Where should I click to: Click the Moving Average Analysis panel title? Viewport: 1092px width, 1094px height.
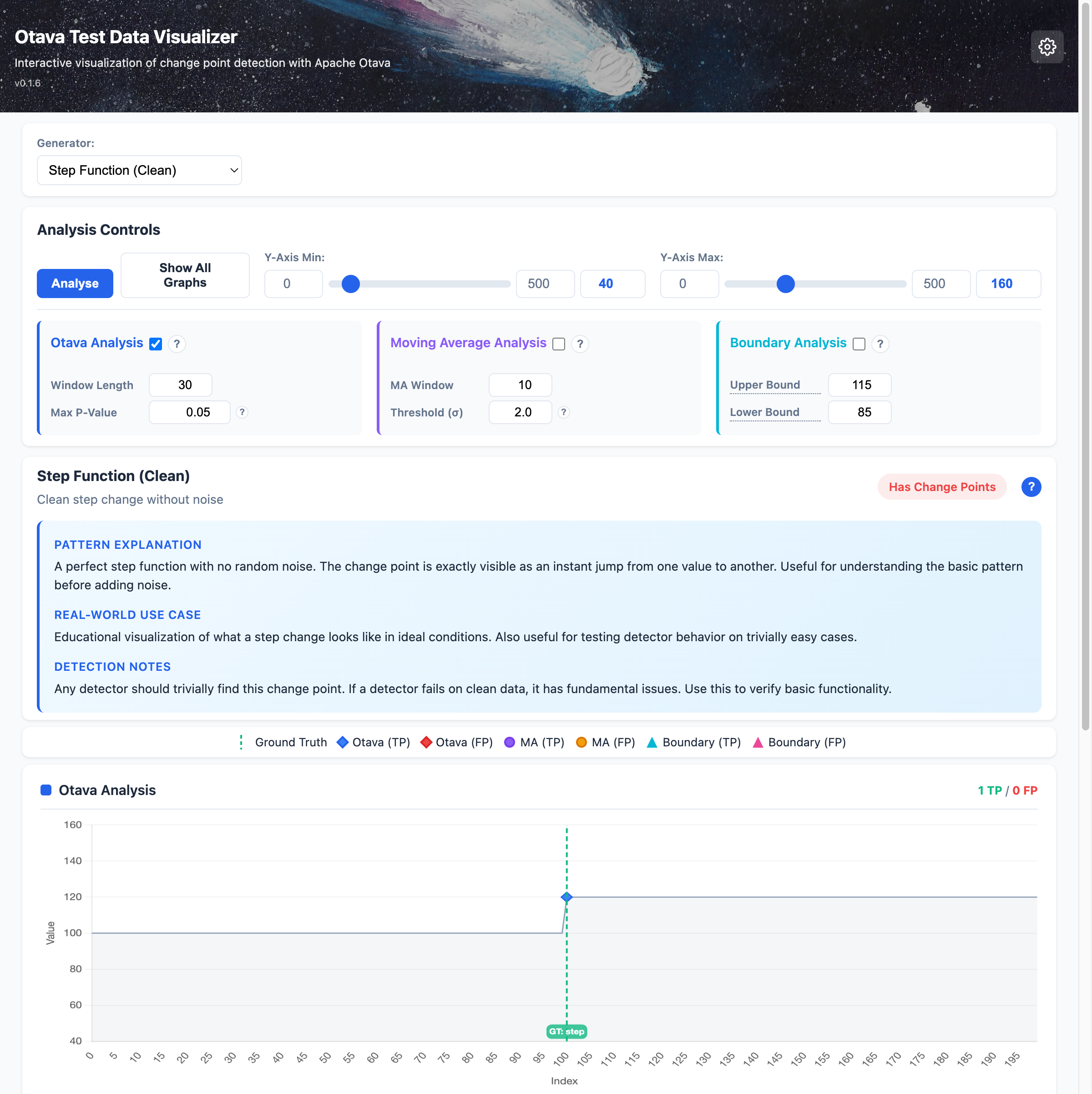click(x=468, y=343)
